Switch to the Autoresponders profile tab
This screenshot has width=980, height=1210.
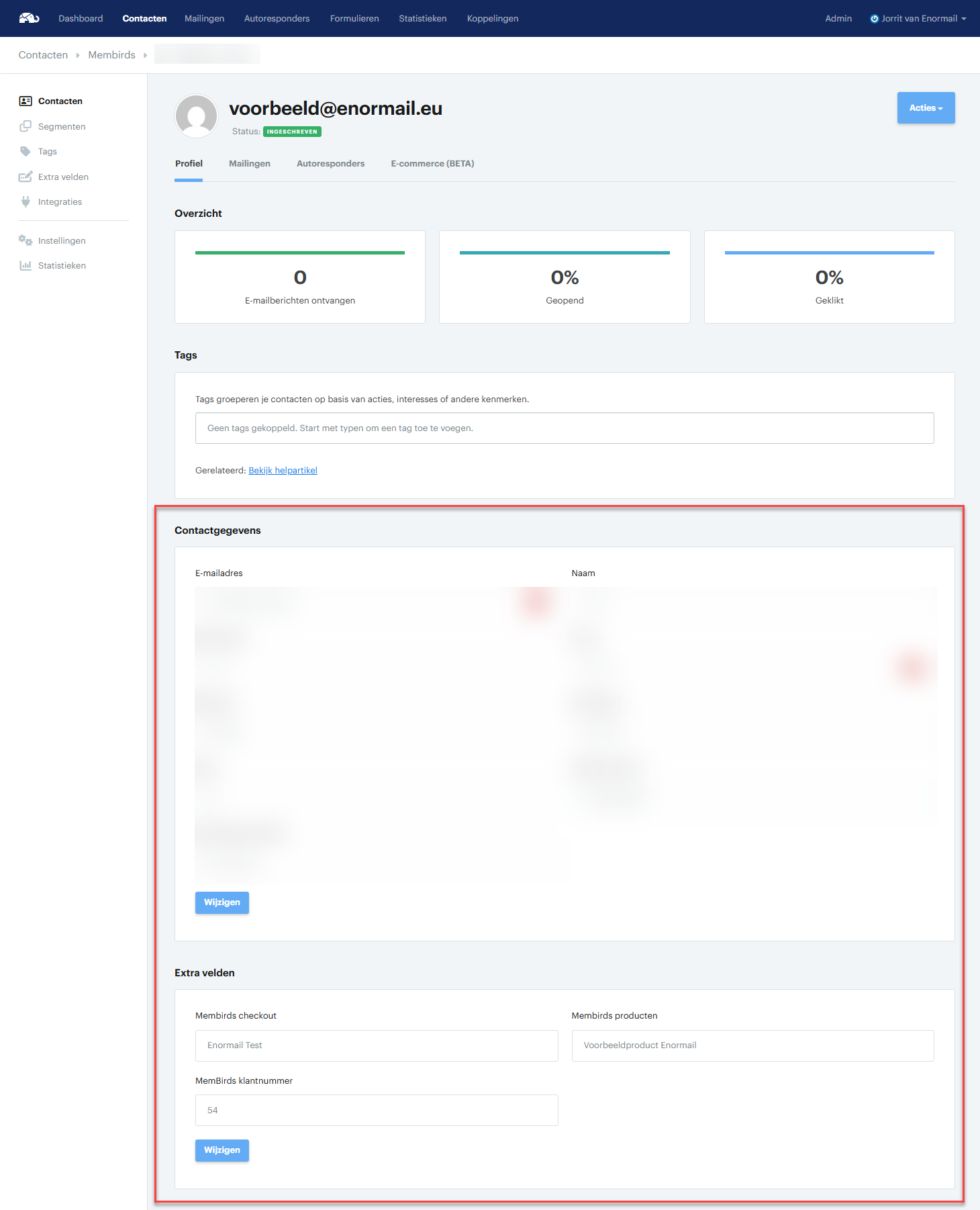pyautogui.click(x=331, y=164)
